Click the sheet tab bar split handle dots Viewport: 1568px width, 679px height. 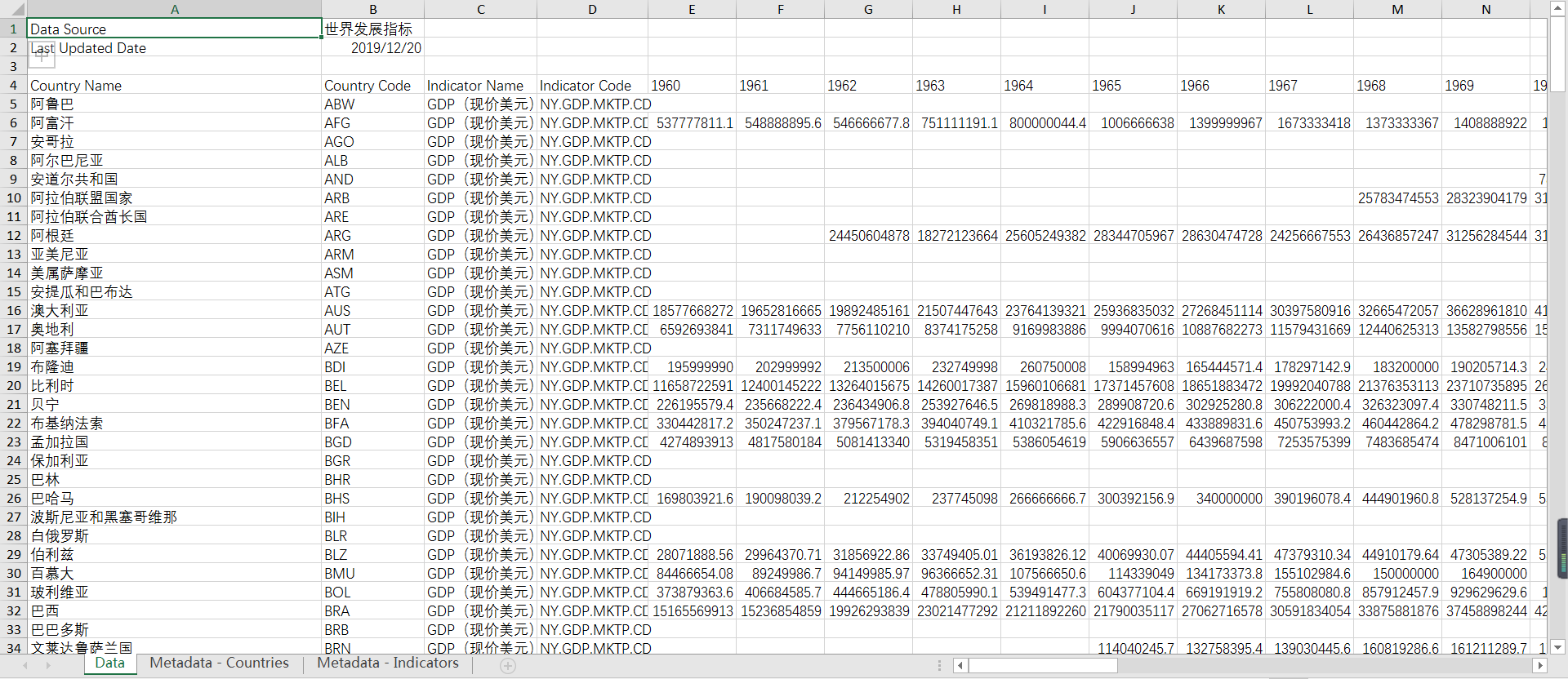pos(940,666)
